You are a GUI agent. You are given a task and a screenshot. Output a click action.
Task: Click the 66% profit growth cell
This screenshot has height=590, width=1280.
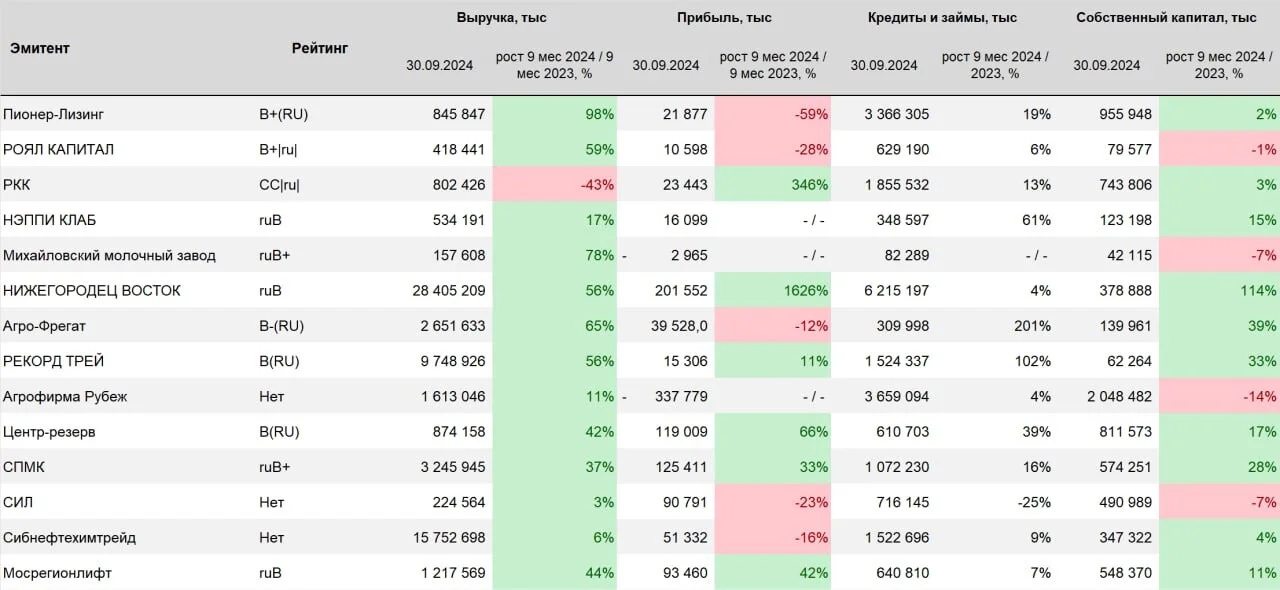pos(773,432)
